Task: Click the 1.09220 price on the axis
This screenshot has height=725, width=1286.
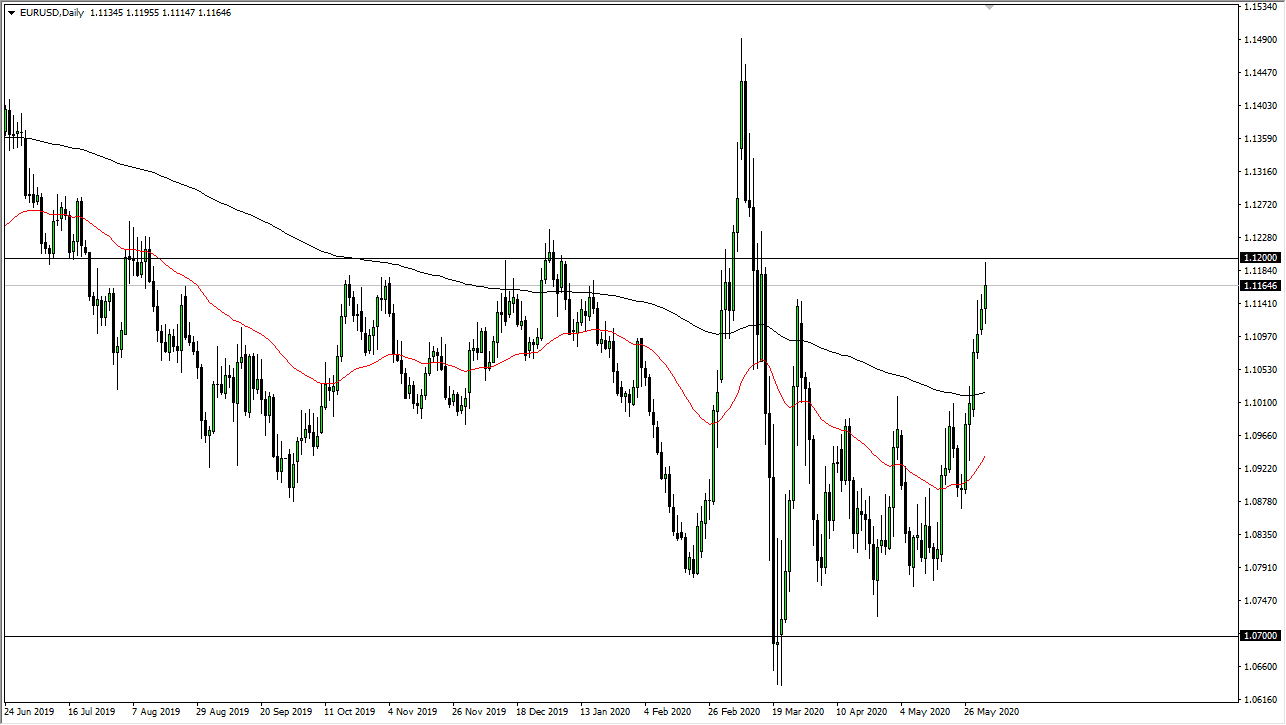Action: tap(1260, 469)
